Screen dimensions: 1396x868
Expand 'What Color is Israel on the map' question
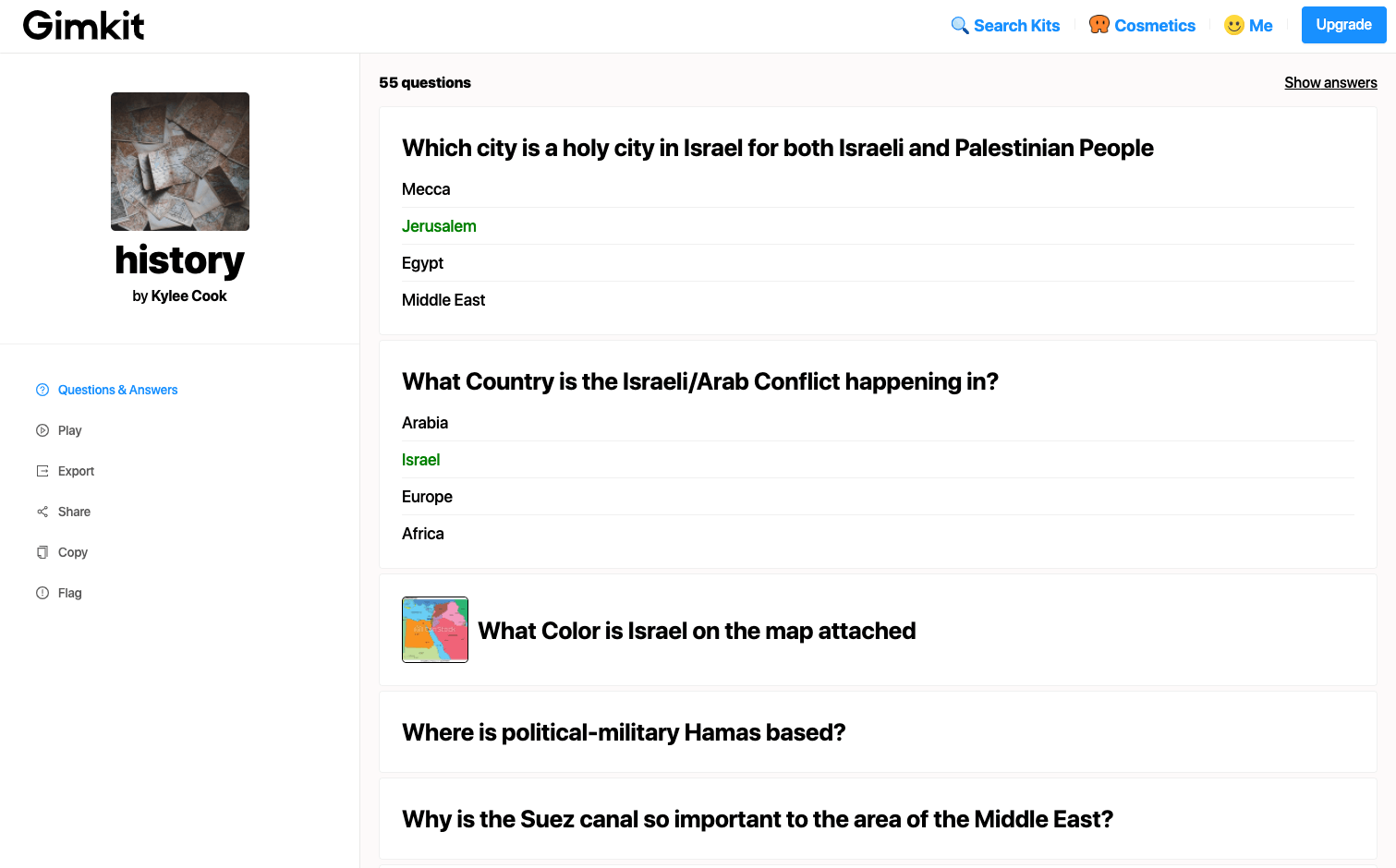(878, 630)
